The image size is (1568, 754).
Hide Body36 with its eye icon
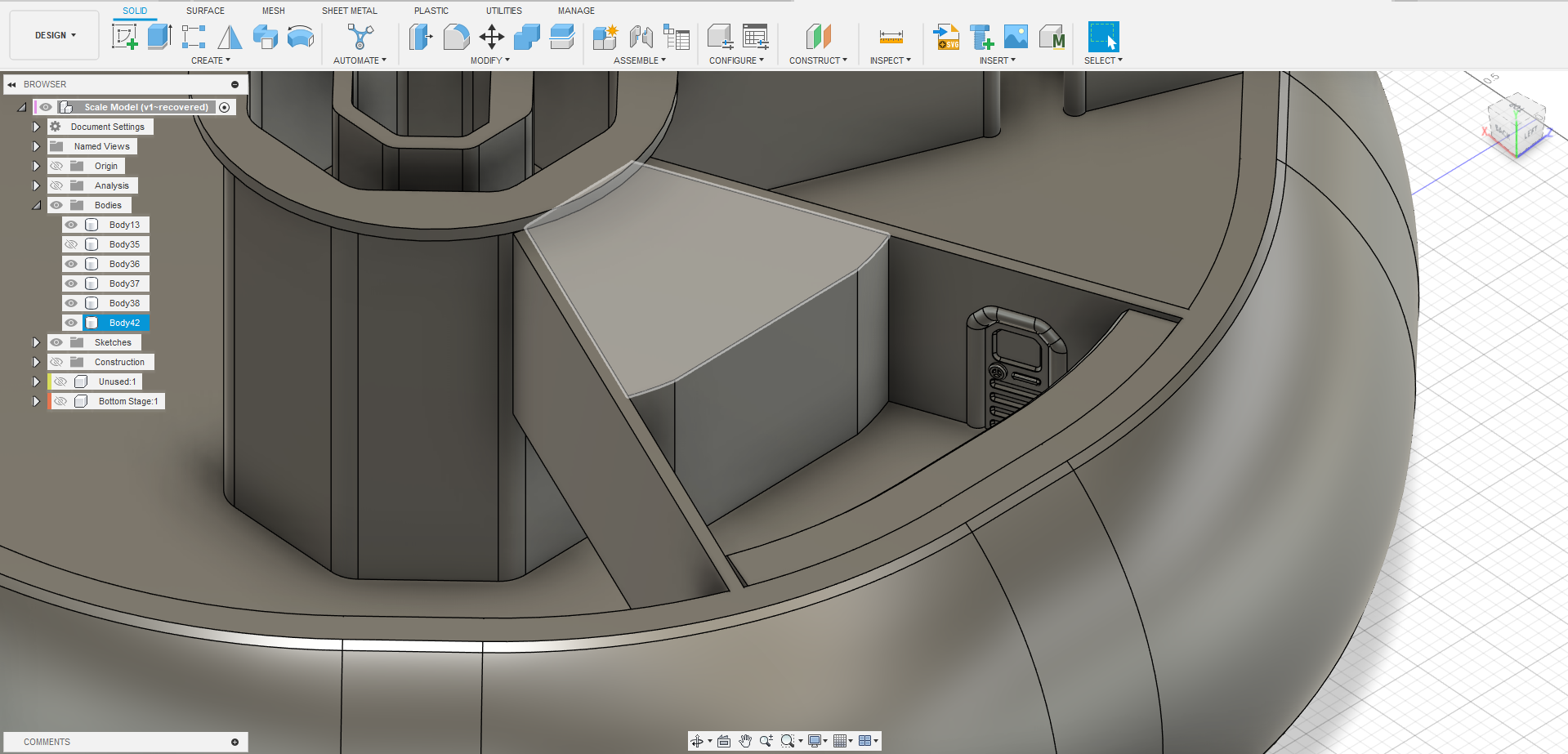tap(71, 264)
